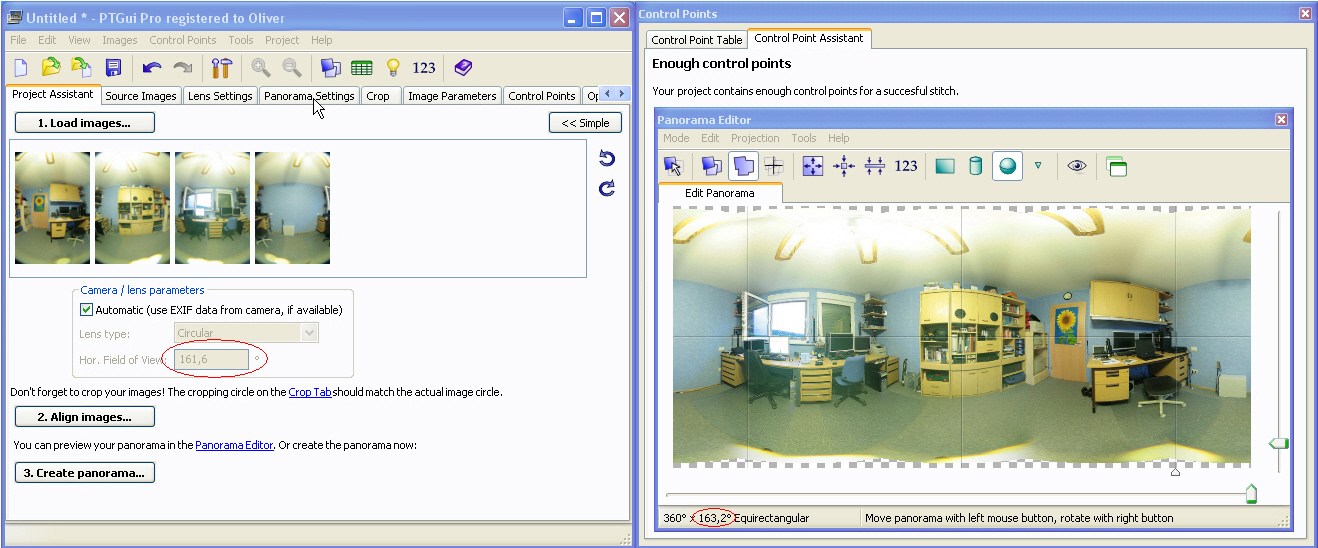Follow the Crop Tab link
Screen dimensions: 1318x548
click(x=310, y=392)
